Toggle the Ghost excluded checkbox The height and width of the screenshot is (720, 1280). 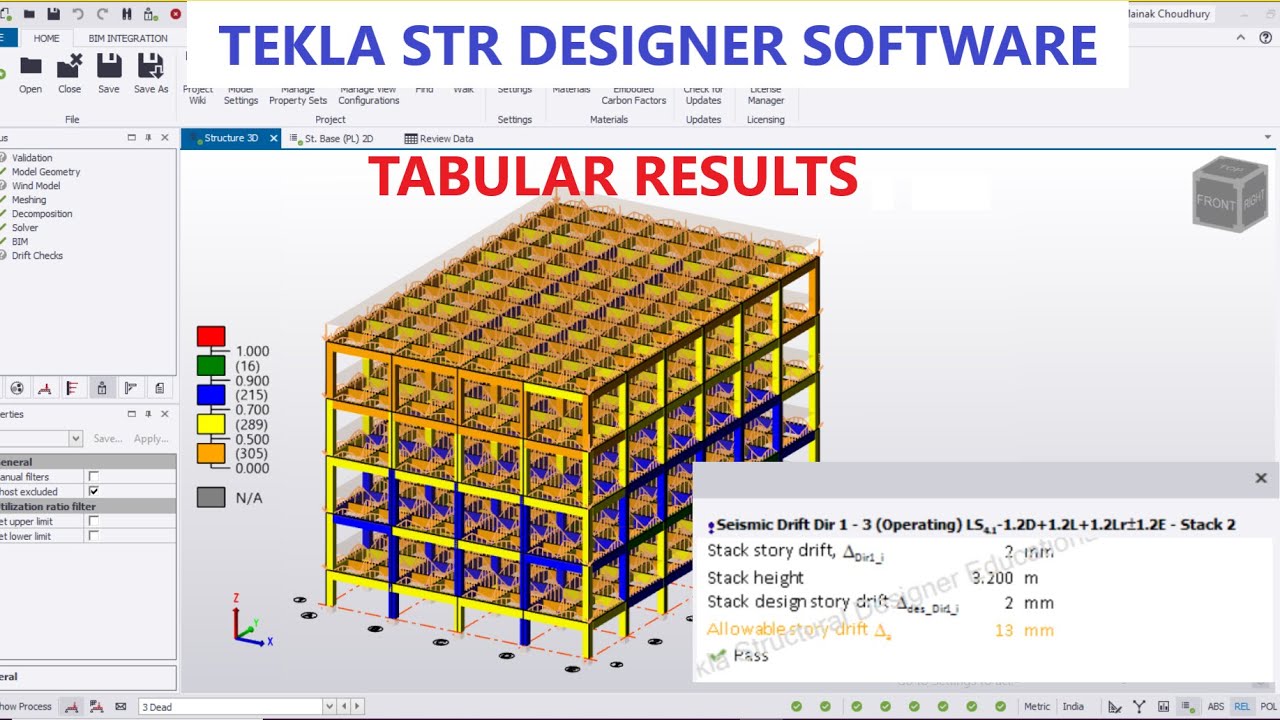click(93, 492)
